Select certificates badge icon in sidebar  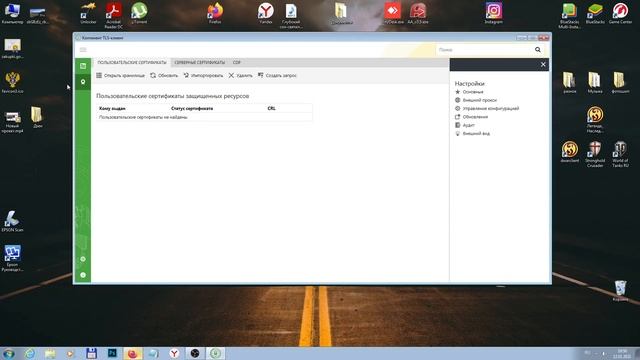point(83,82)
